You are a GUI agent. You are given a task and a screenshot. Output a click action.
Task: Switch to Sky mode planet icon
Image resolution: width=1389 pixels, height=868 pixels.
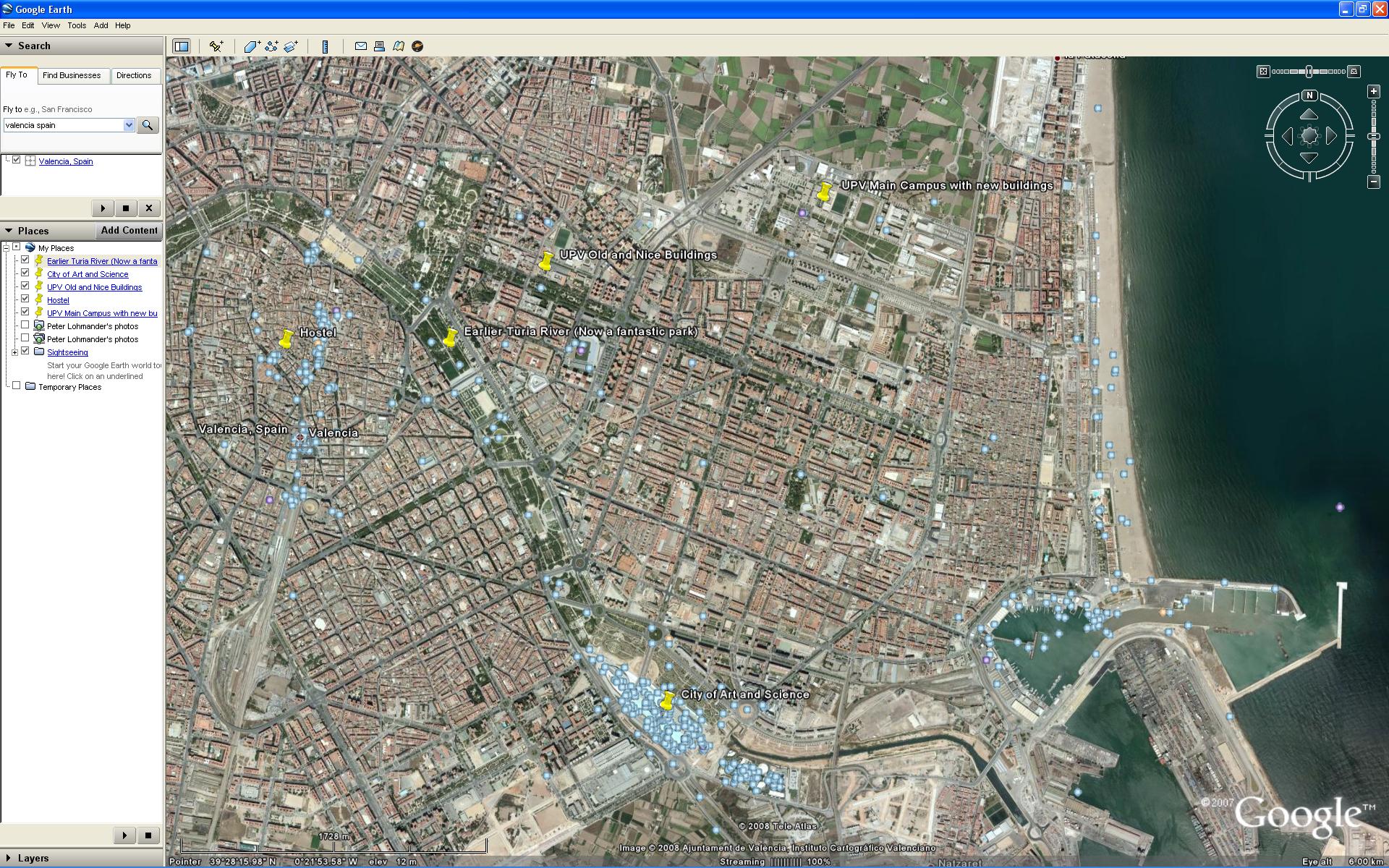417,46
